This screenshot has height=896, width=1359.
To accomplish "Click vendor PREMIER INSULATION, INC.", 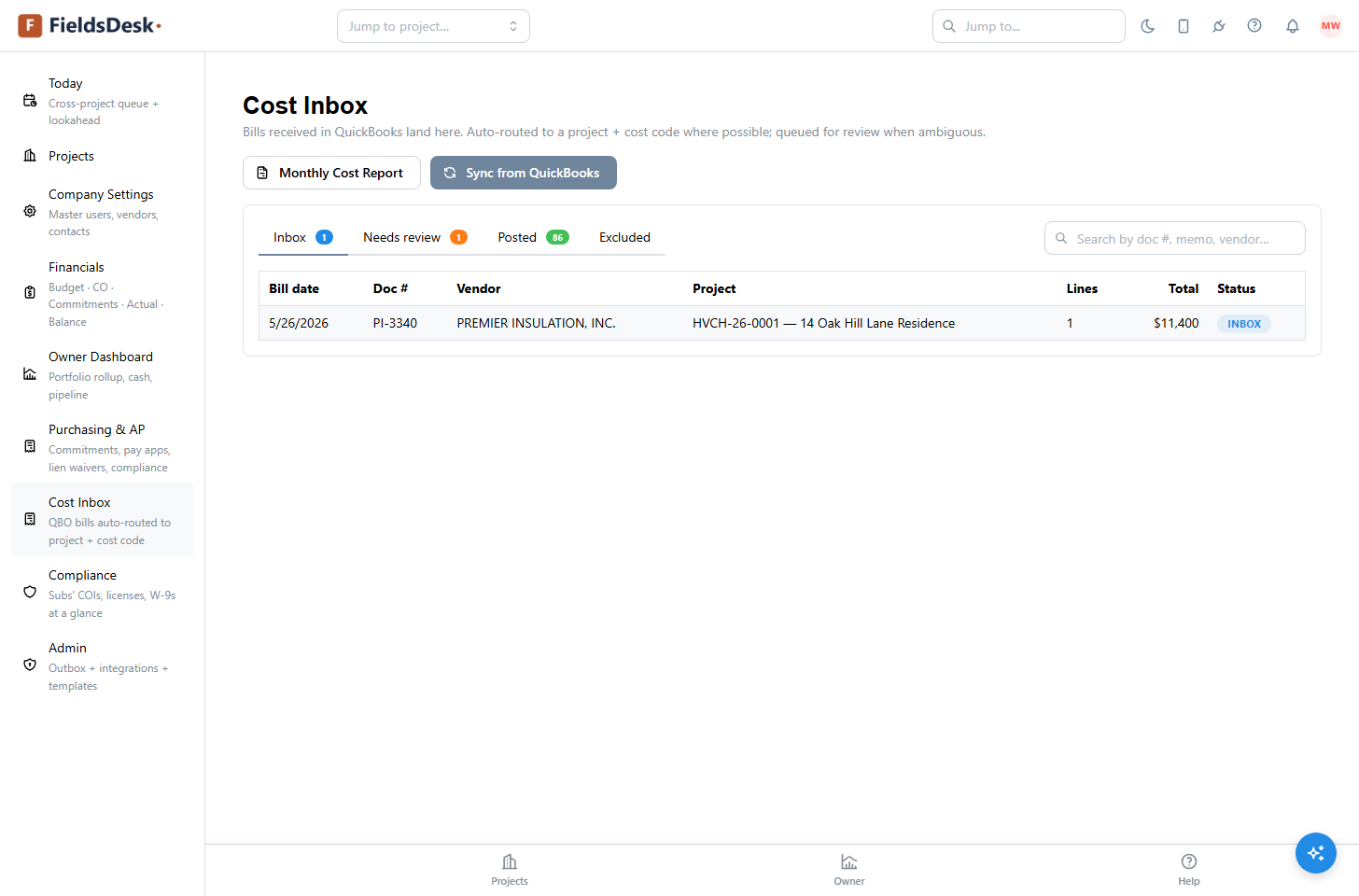I will point(536,323).
